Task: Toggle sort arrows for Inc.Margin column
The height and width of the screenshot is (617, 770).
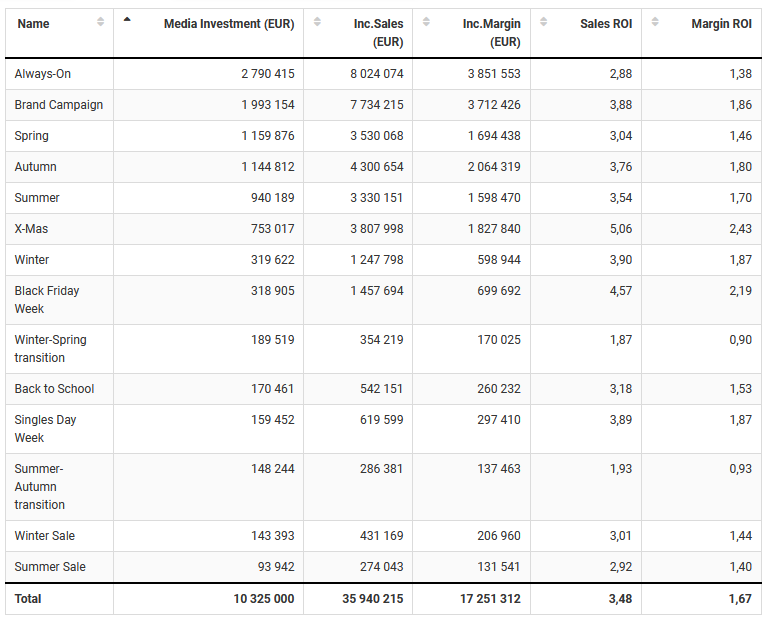Action: point(426,22)
